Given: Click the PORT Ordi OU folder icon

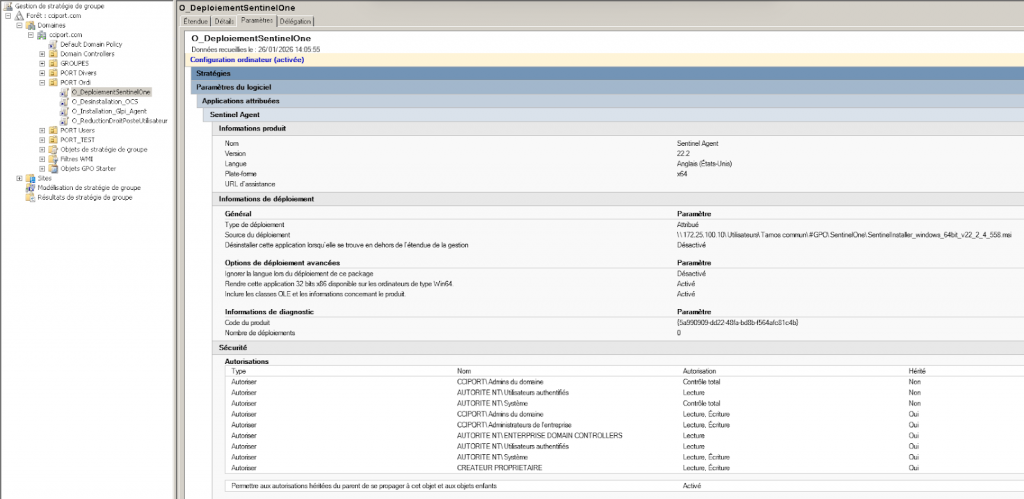Looking at the screenshot, I should click(53, 83).
